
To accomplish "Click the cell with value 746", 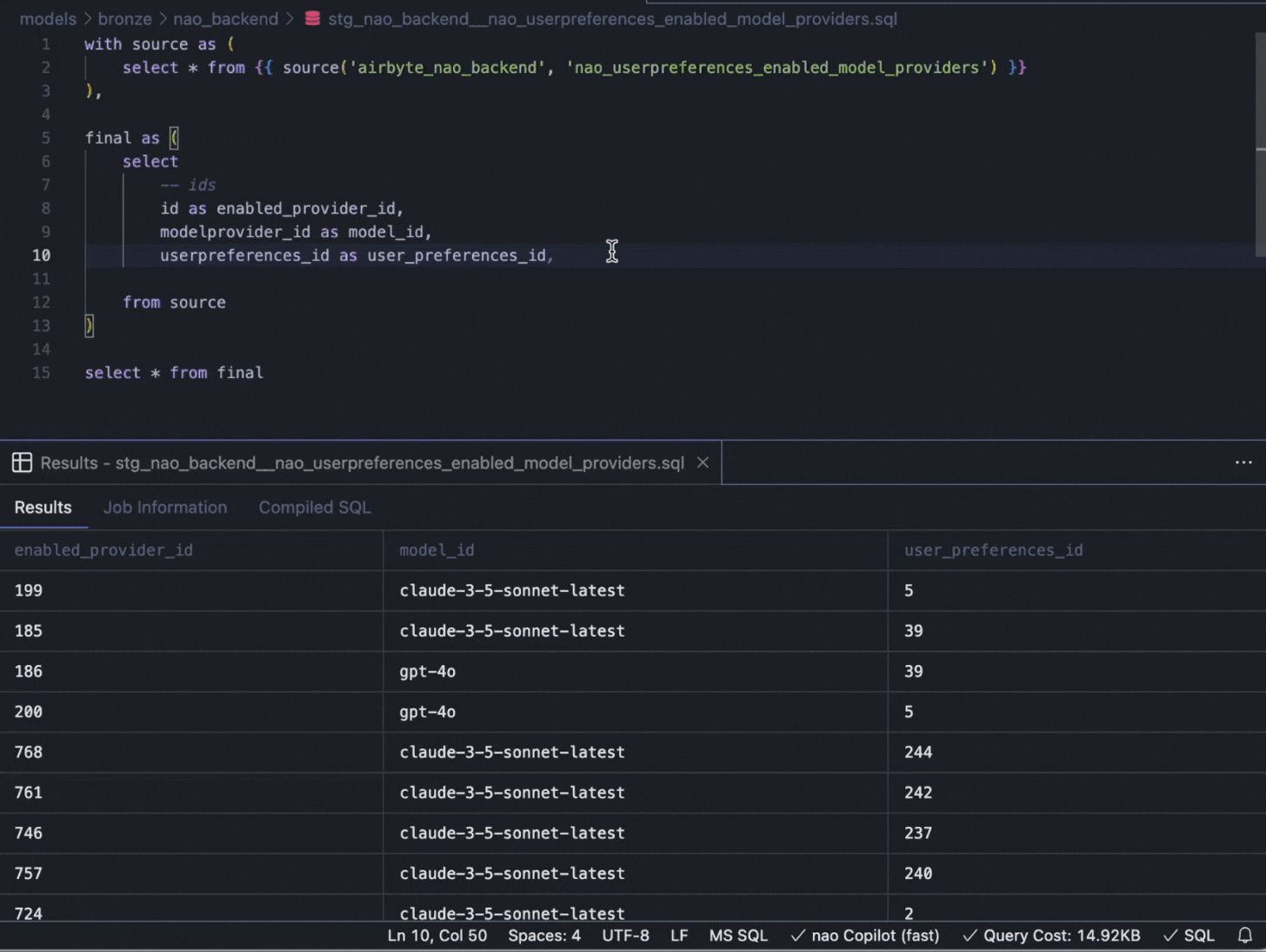I will point(191,833).
